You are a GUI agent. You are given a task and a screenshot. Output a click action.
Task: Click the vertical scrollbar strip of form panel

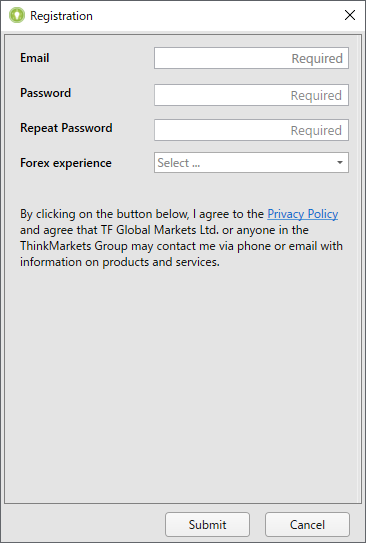point(359,268)
